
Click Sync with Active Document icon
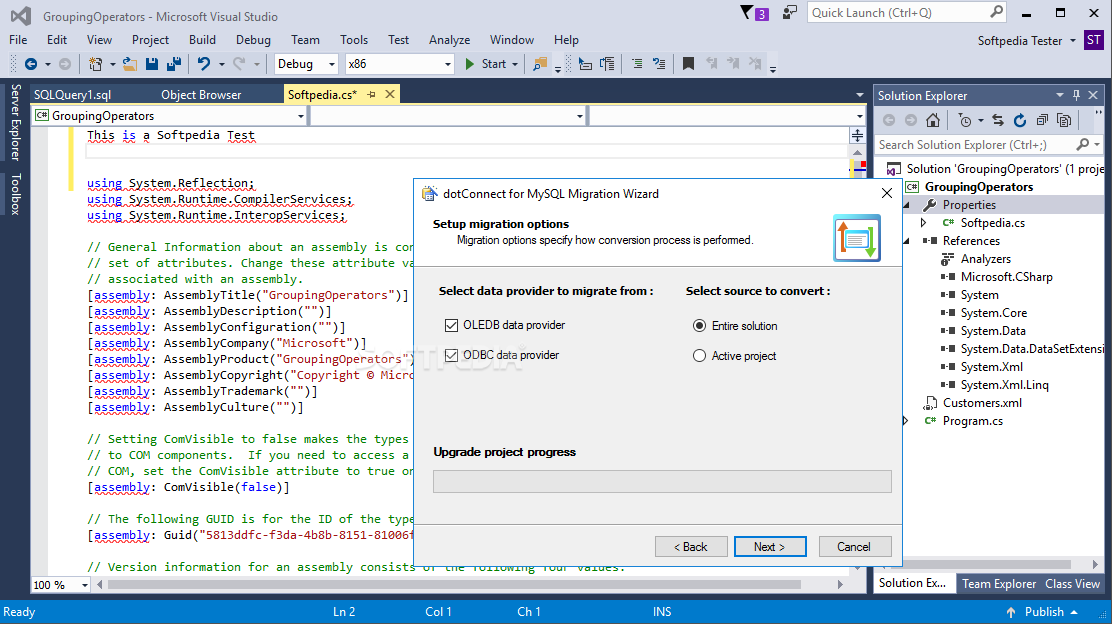pos(998,121)
